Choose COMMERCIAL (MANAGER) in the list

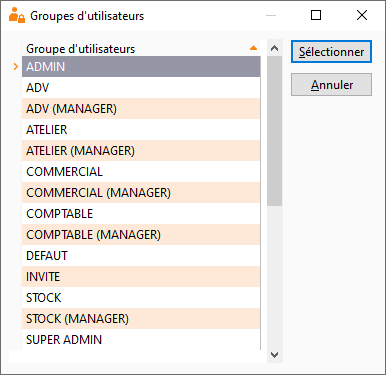coord(141,193)
